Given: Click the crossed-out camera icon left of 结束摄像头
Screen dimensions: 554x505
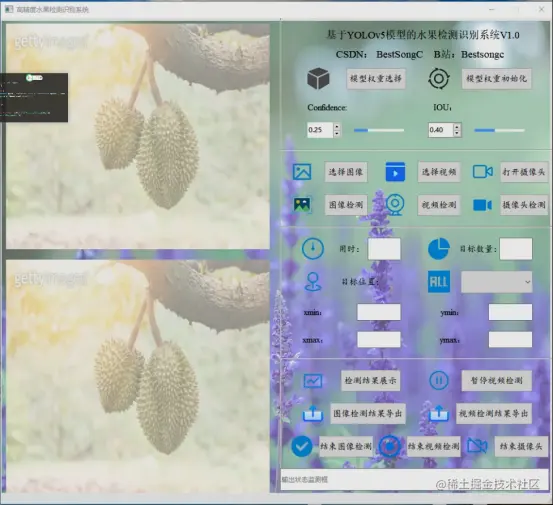Looking at the screenshot, I should [477, 446].
